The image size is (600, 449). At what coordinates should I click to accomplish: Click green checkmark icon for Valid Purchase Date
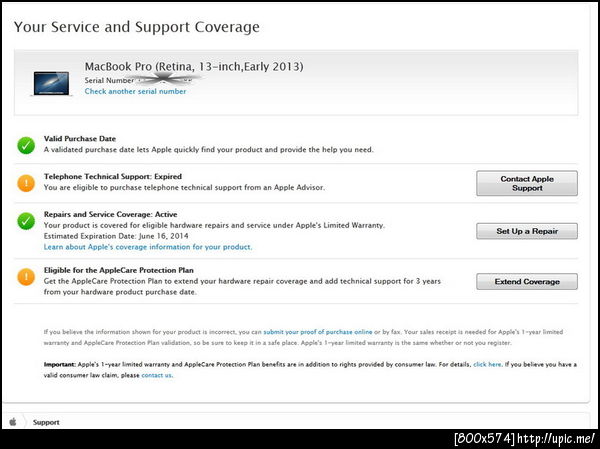pyautogui.click(x=26, y=145)
